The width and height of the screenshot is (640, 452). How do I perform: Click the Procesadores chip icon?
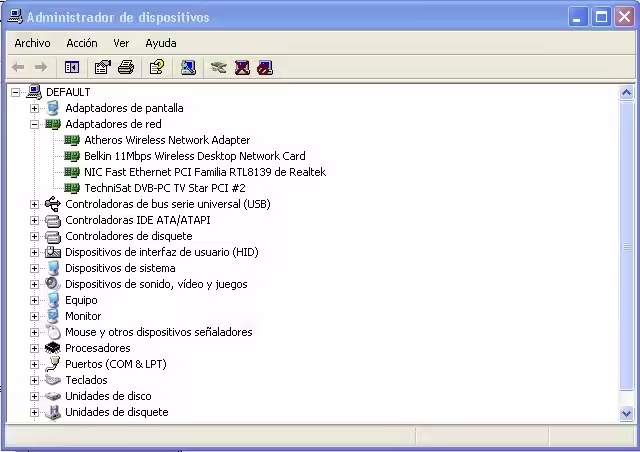53,348
